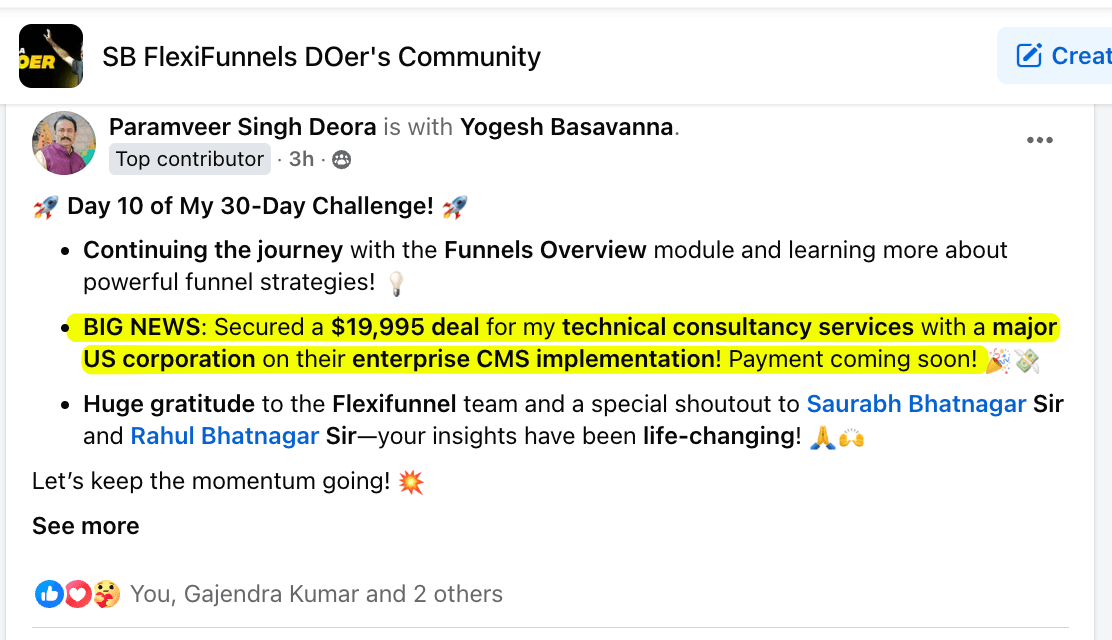Open Saurabh Bhatnagar's profile link
The image size is (1112, 640).
click(x=916, y=404)
